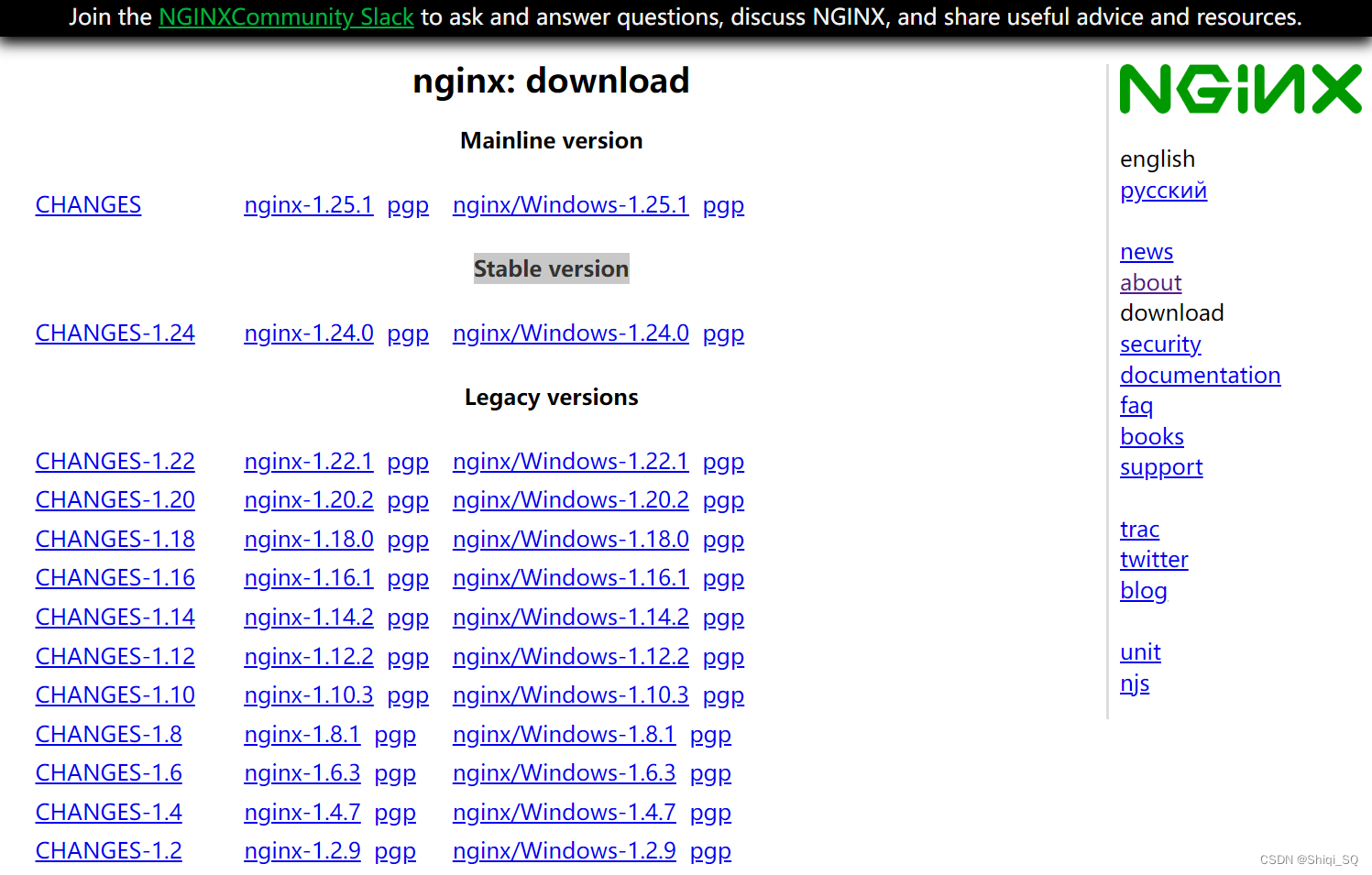This screenshot has height=875, width=1372.
Task: Open pgp for nginx/Windows-1.24.0
Action: pyautogui.click(x=723, y=334)
